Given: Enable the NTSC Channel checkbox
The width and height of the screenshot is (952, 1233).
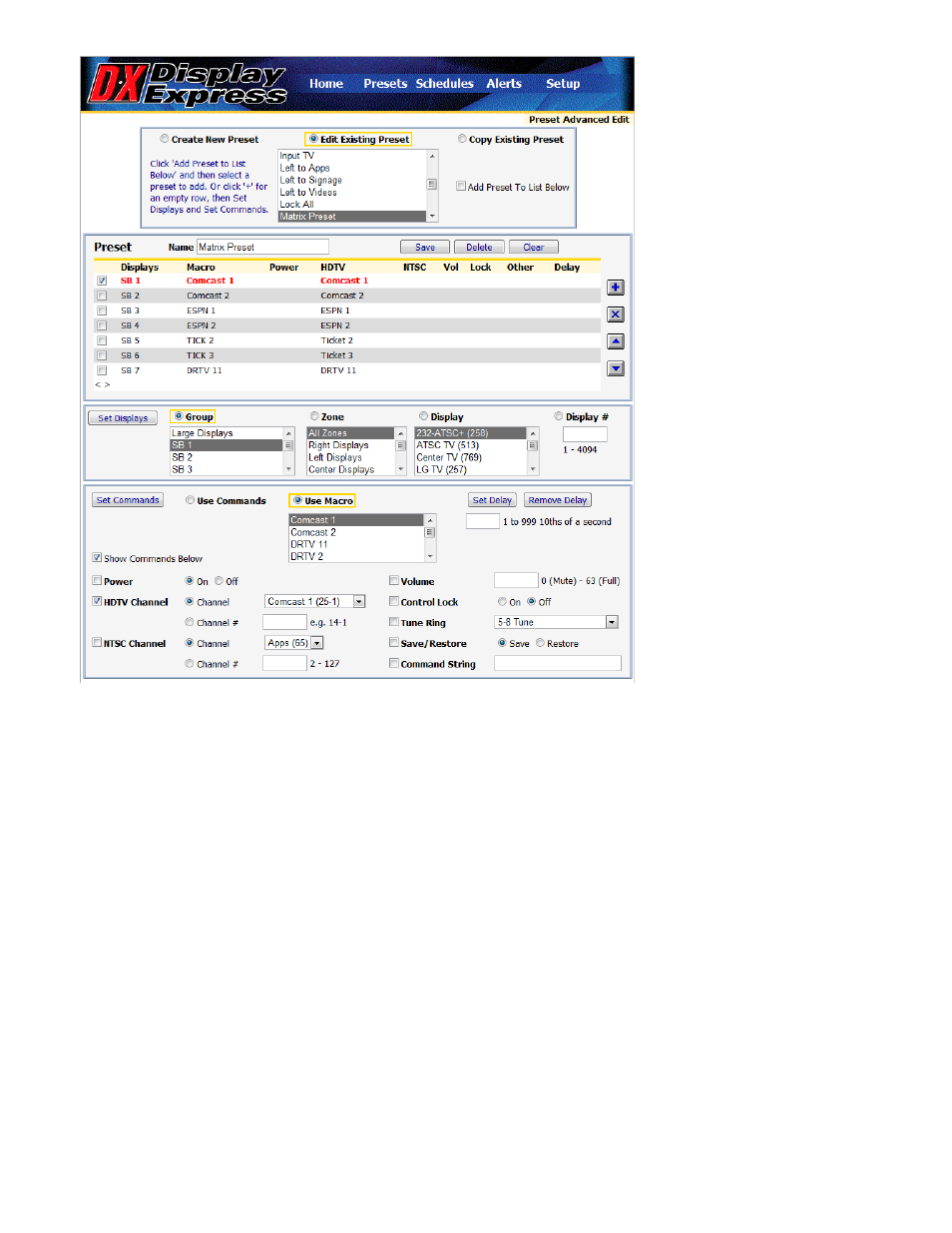Looking at the screenshot, I should click(x=97, y=642).
